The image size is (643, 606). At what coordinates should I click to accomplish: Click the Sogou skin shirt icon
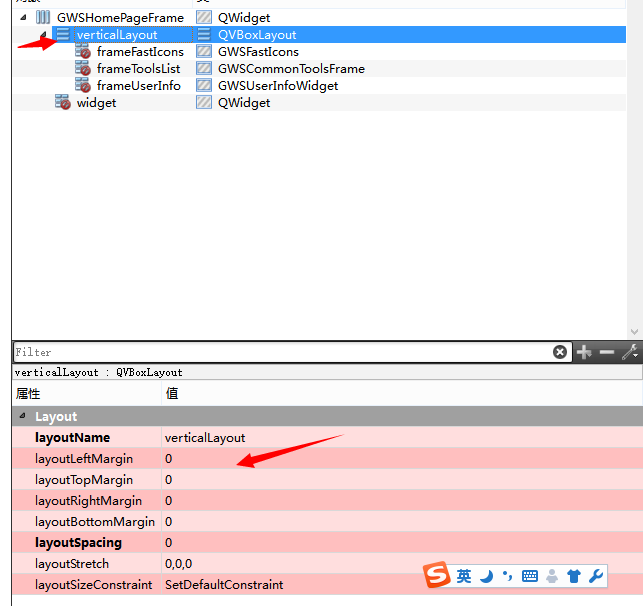pos(573,576)
